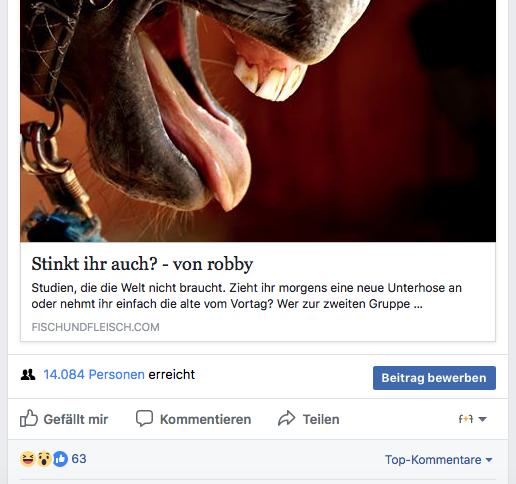Open article headline Stinkt ihr auch?
The width and height of the screenshot is (516, 484).
click(x=142, y=264)
